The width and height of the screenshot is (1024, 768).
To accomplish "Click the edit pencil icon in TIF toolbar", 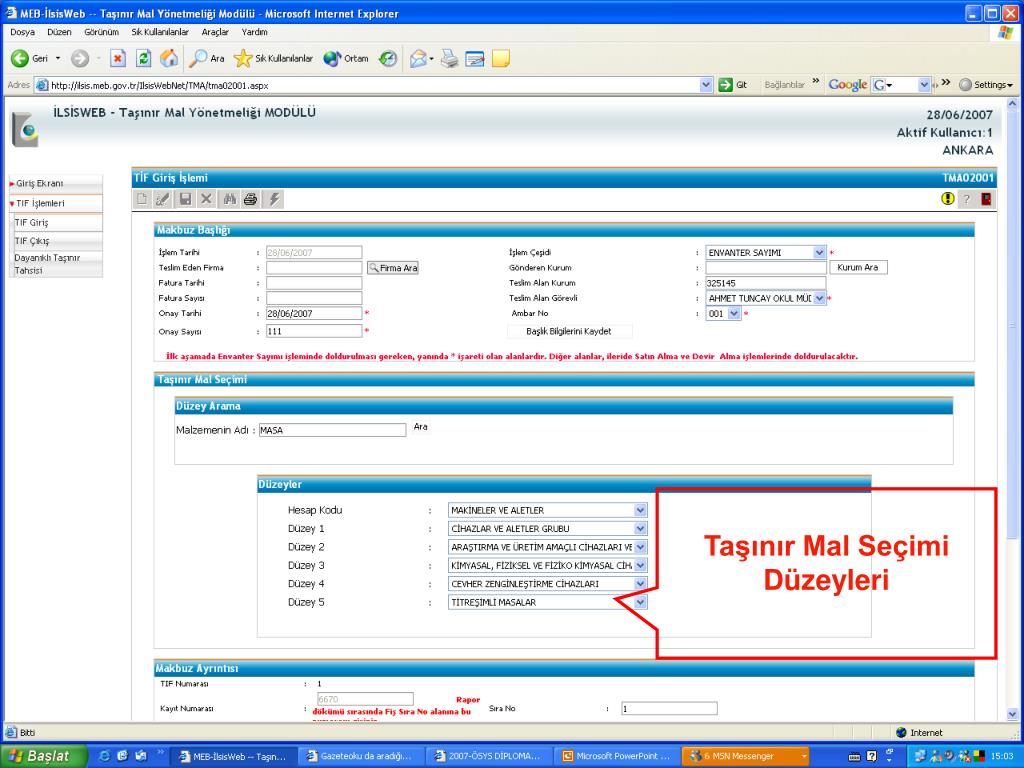I will 164,199.
